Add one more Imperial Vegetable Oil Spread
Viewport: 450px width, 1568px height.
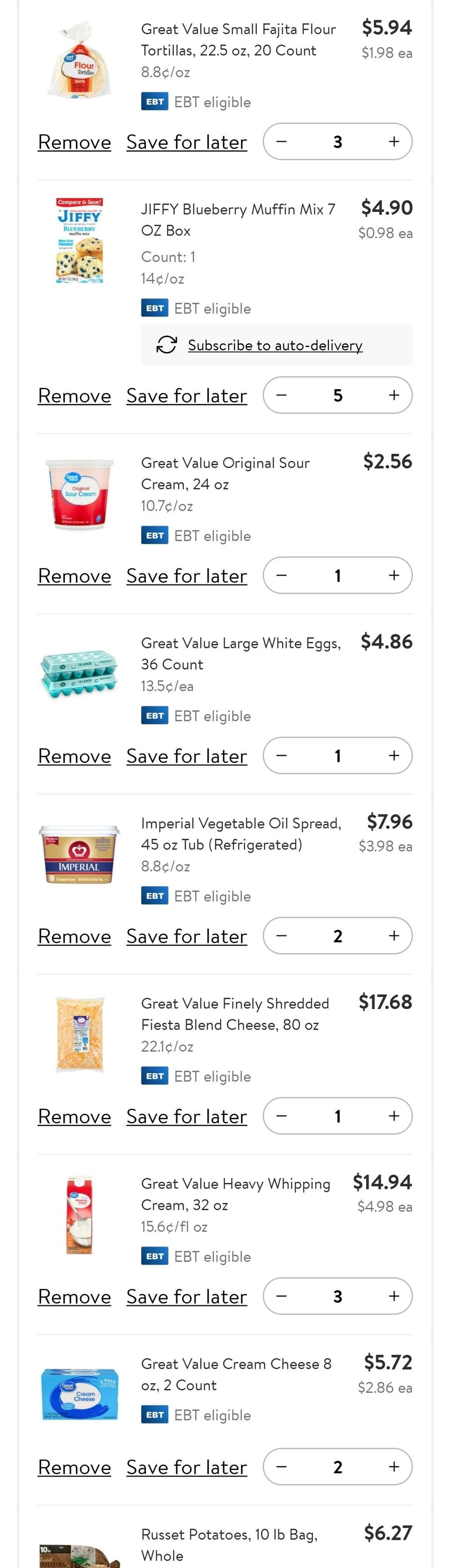(x=394, y=935)
